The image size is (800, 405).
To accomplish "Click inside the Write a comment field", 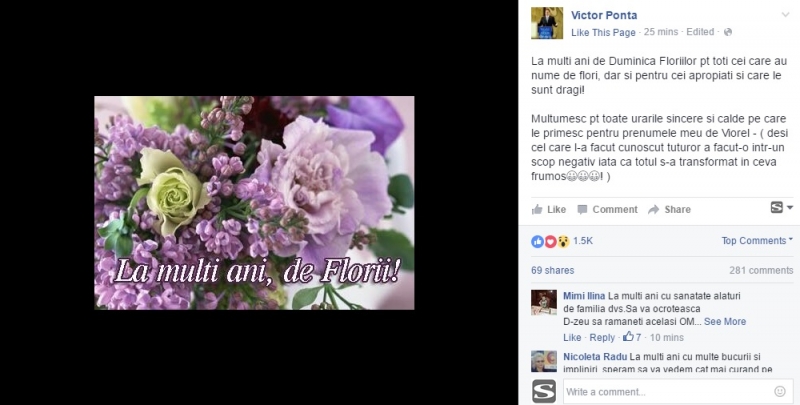I will [x=668, y=392].
